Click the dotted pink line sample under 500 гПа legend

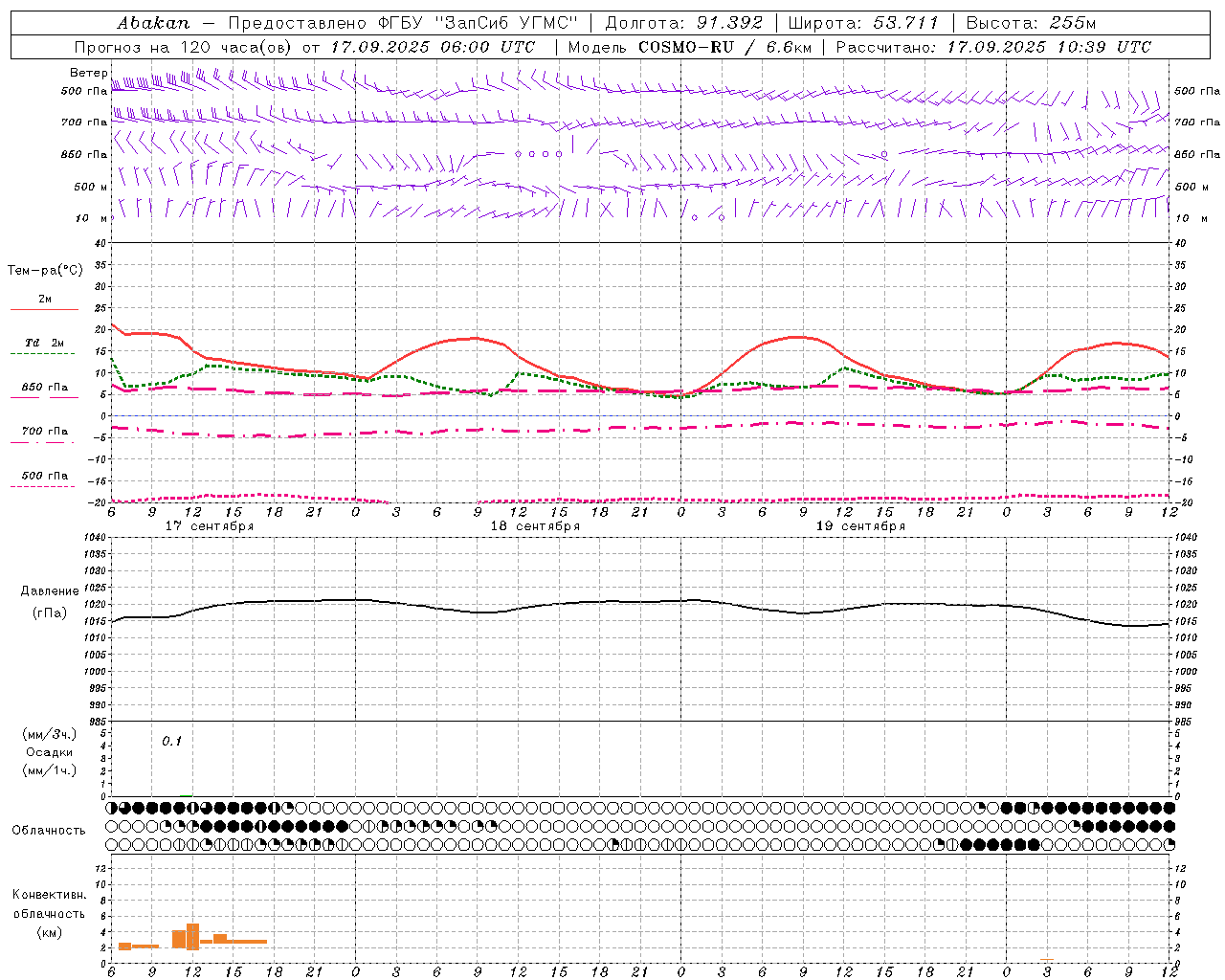tap(43, 487)
